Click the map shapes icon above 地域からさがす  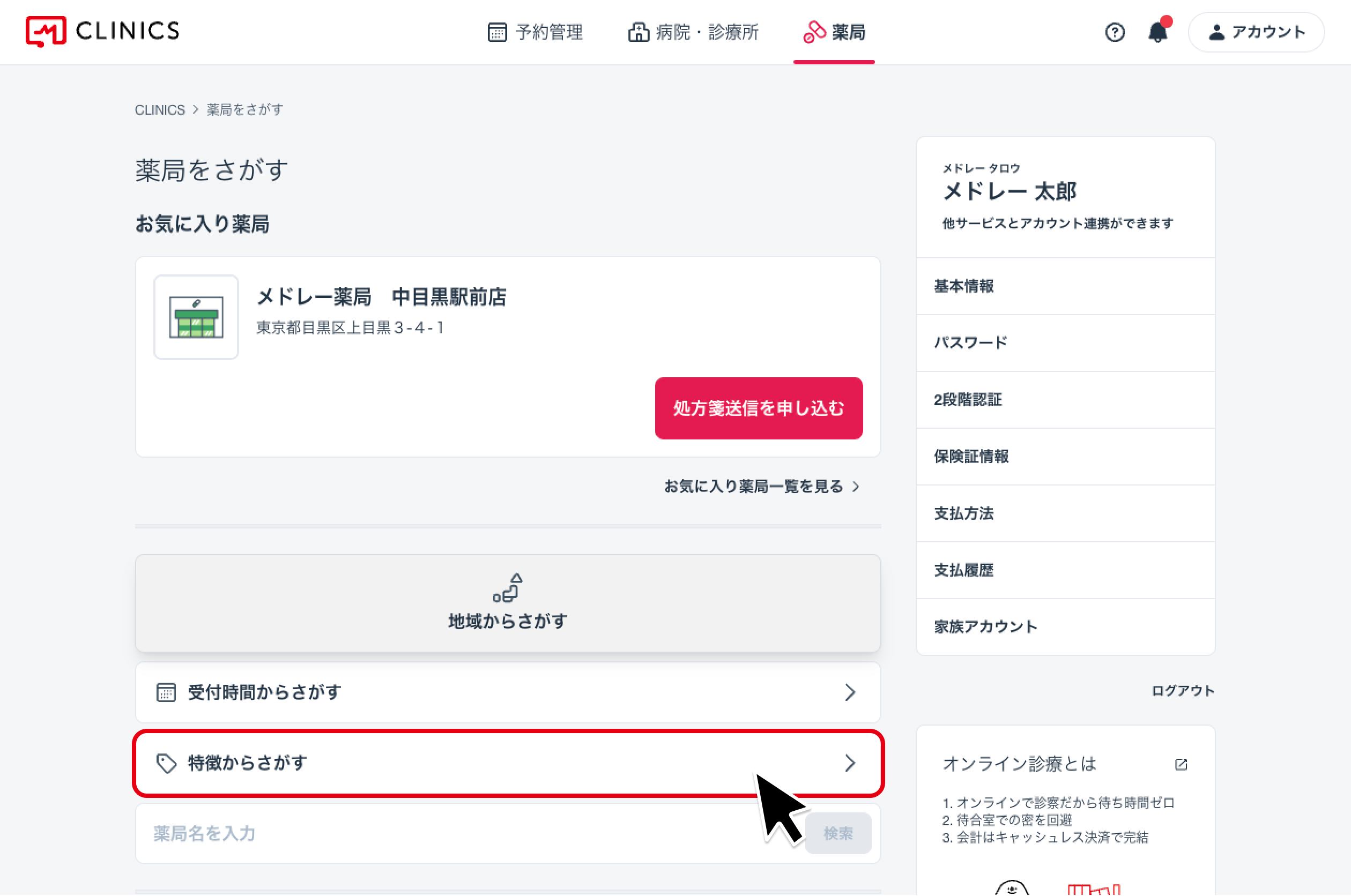(x=508, y=587)
